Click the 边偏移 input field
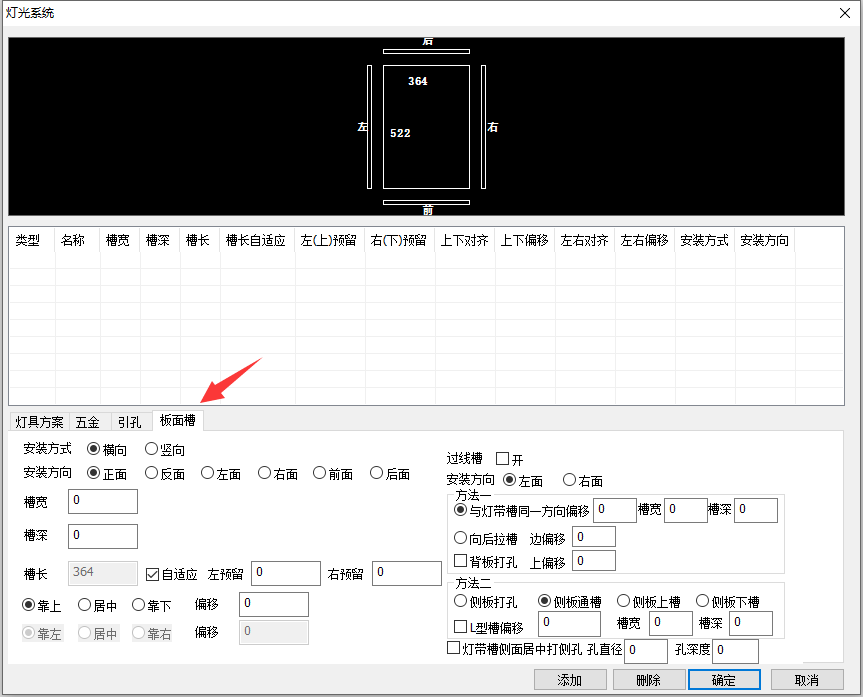 (594, 537)
